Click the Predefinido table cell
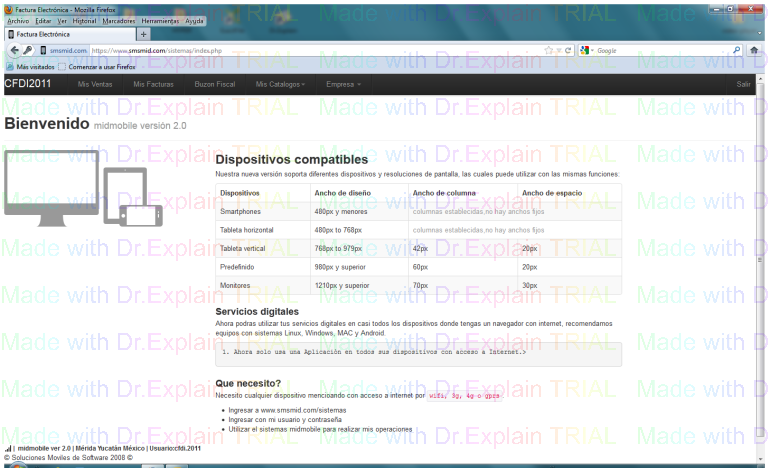The image size is (769, 468). [x=263, y=267]
